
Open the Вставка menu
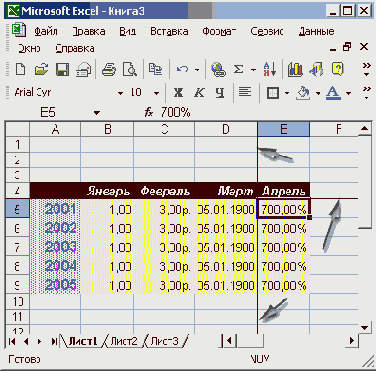[169, 31]
